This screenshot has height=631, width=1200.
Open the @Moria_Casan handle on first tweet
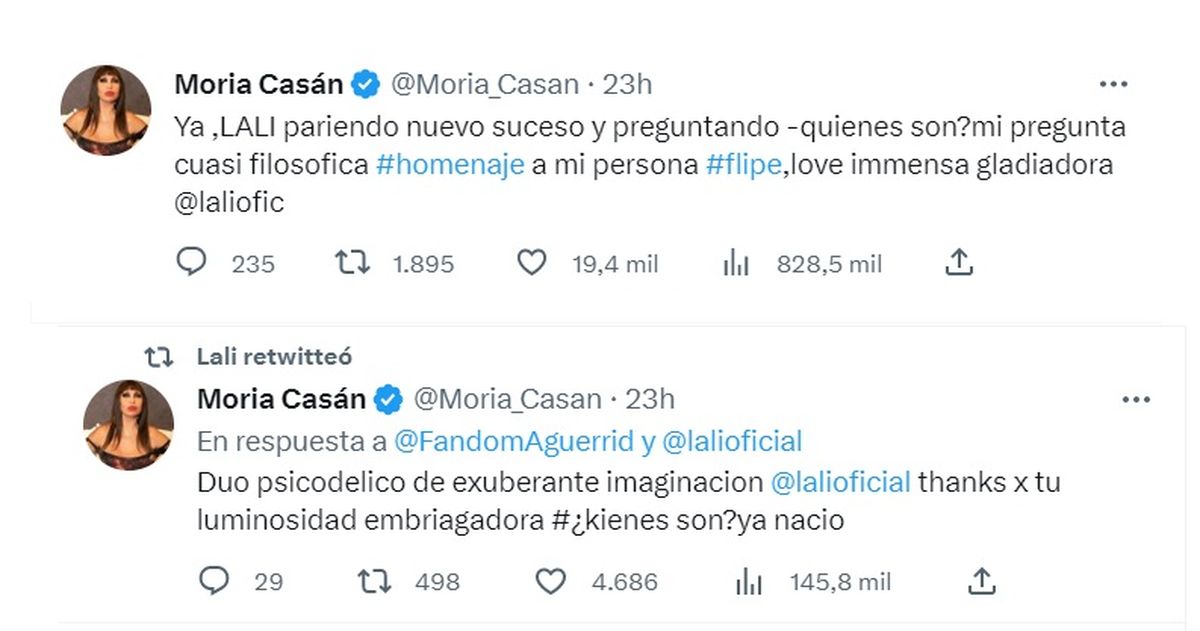click(484, 85)
